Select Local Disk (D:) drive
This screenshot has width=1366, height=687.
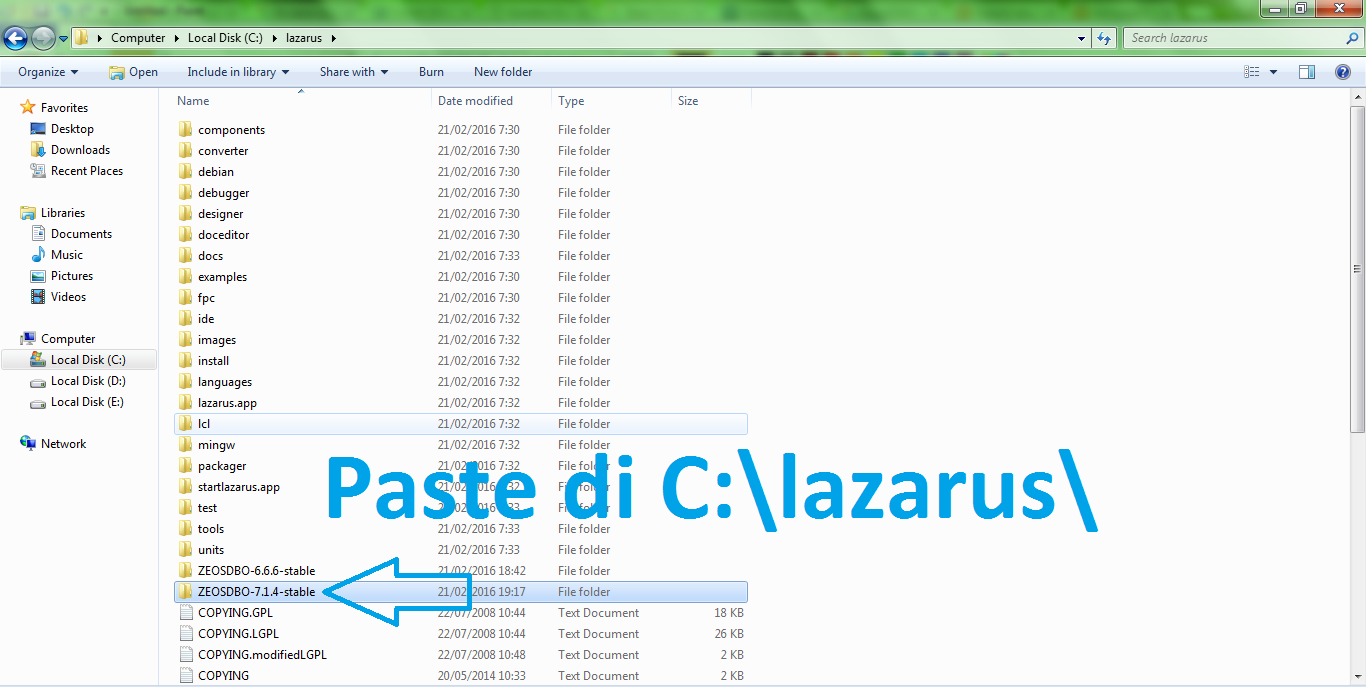point(88,381)
